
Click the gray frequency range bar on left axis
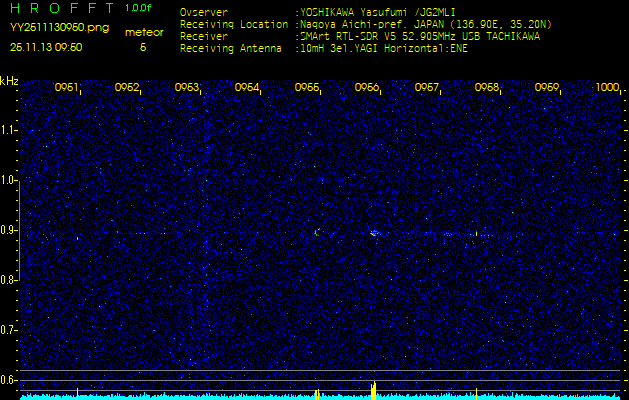coord(19,230)
